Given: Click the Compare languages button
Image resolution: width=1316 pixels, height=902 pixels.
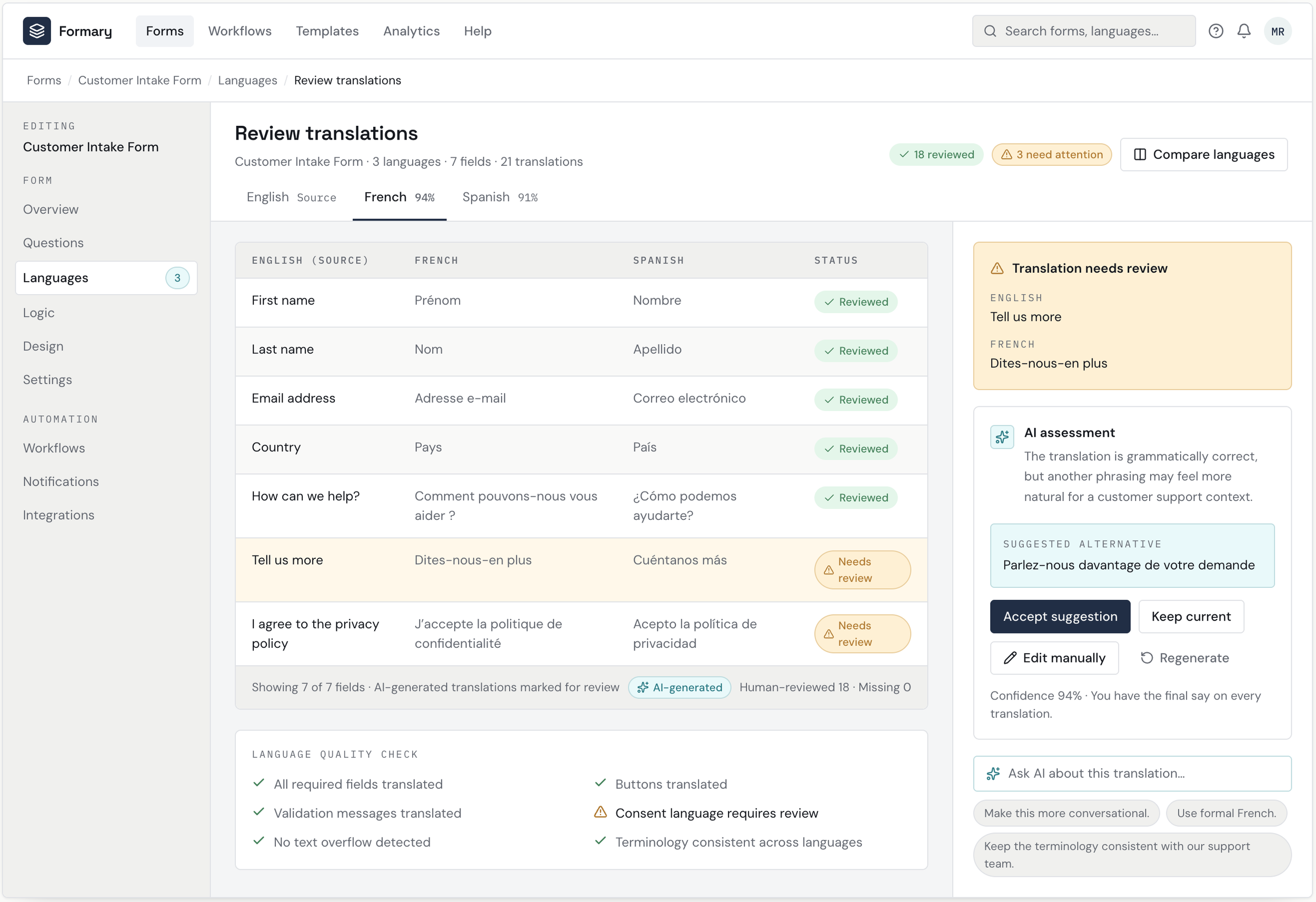Looking at the screenshot, I should [x=1204, y=155].
